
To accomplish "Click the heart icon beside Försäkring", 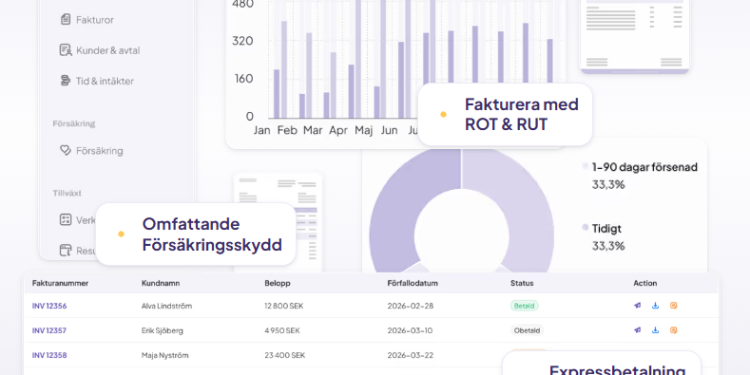I will pyautogui.click(x=66, y=151).
